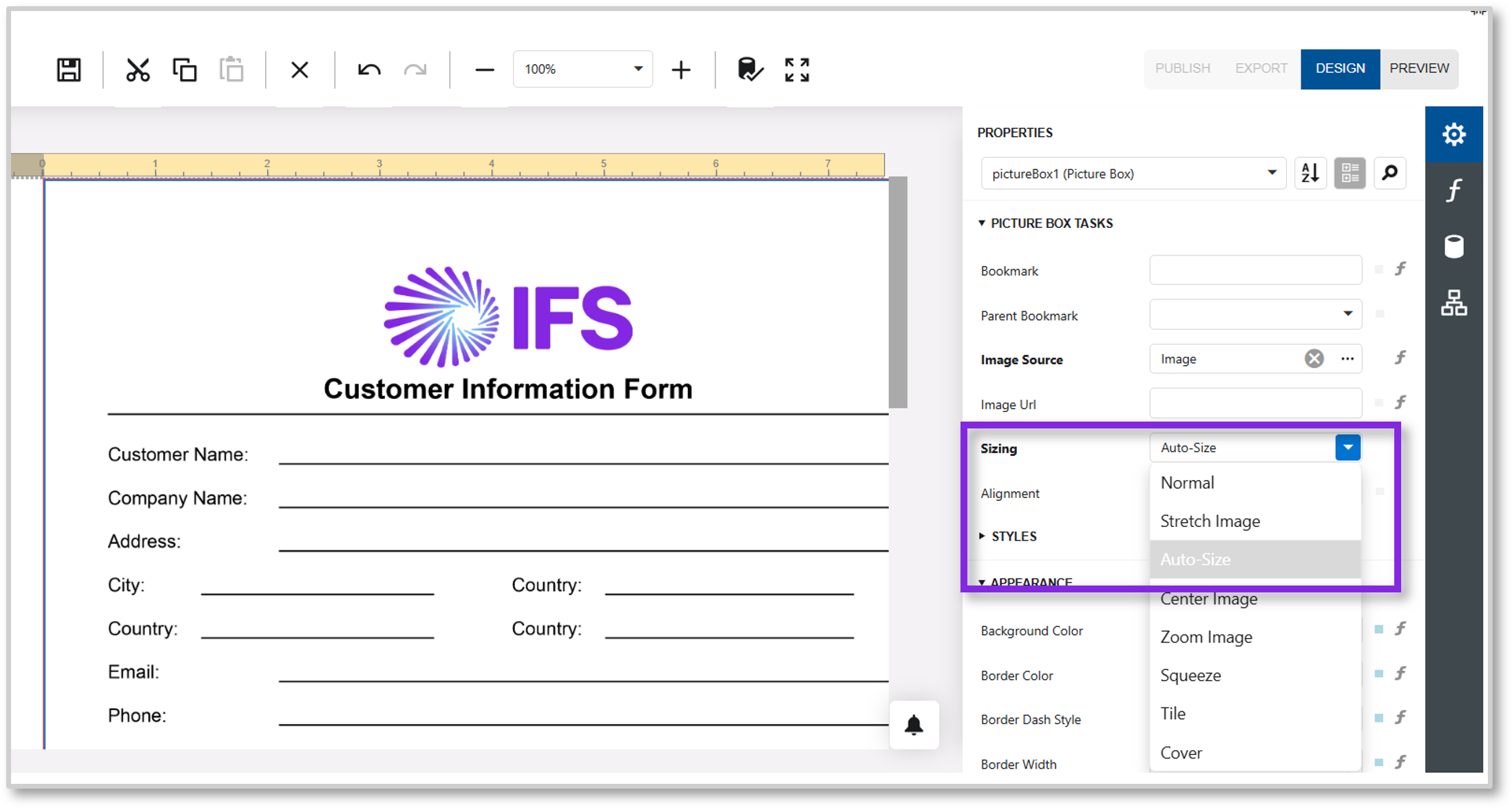Save the report using the save icon
This screenshot has height=808, width=1512.
tap(68, 69)
